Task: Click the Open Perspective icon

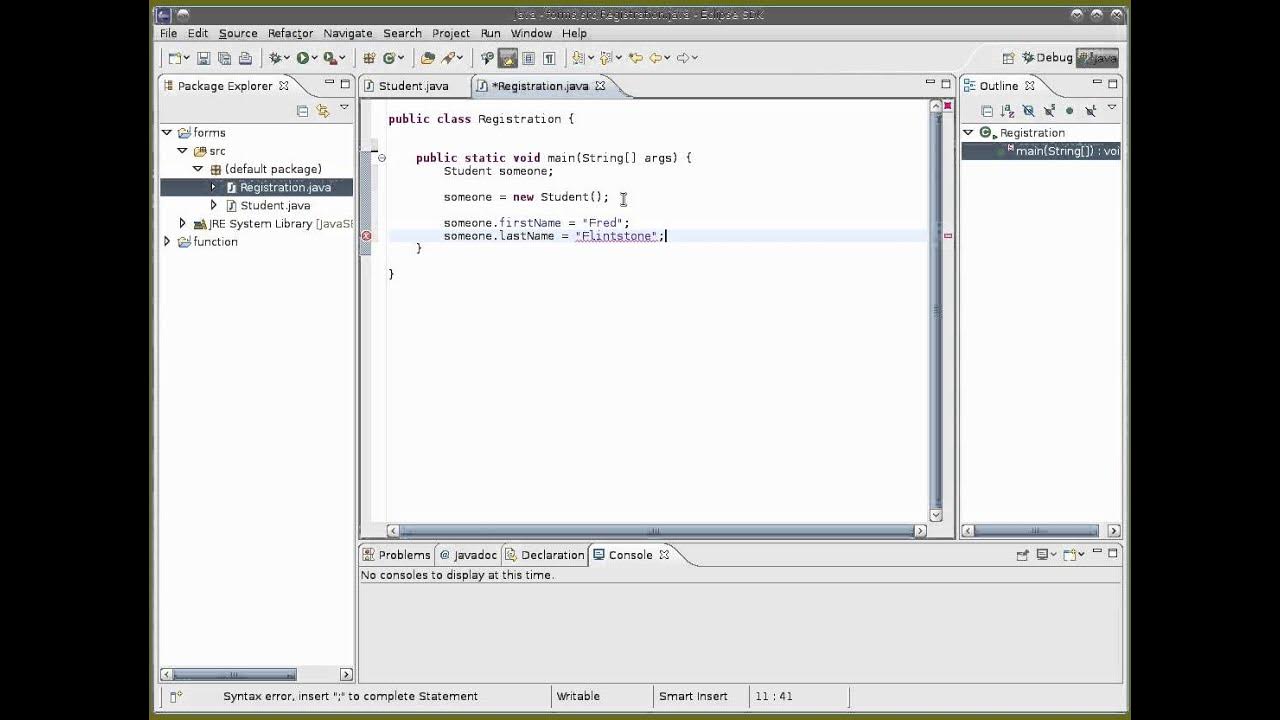Action: pyautogui.click(x=1008, y=58)
